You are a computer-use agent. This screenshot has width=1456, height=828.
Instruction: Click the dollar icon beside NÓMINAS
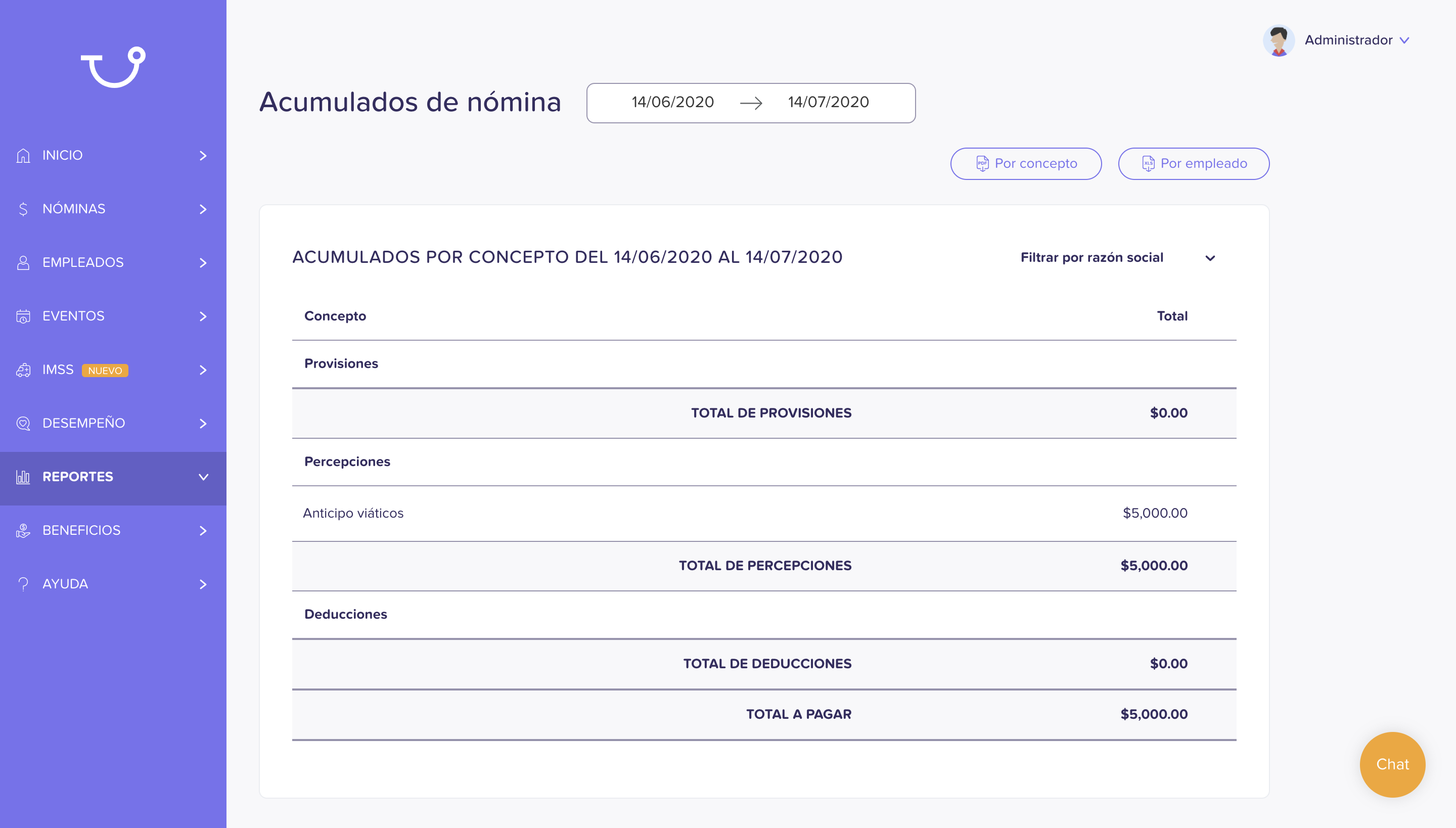pyautogui.click(x=23, y=209)
